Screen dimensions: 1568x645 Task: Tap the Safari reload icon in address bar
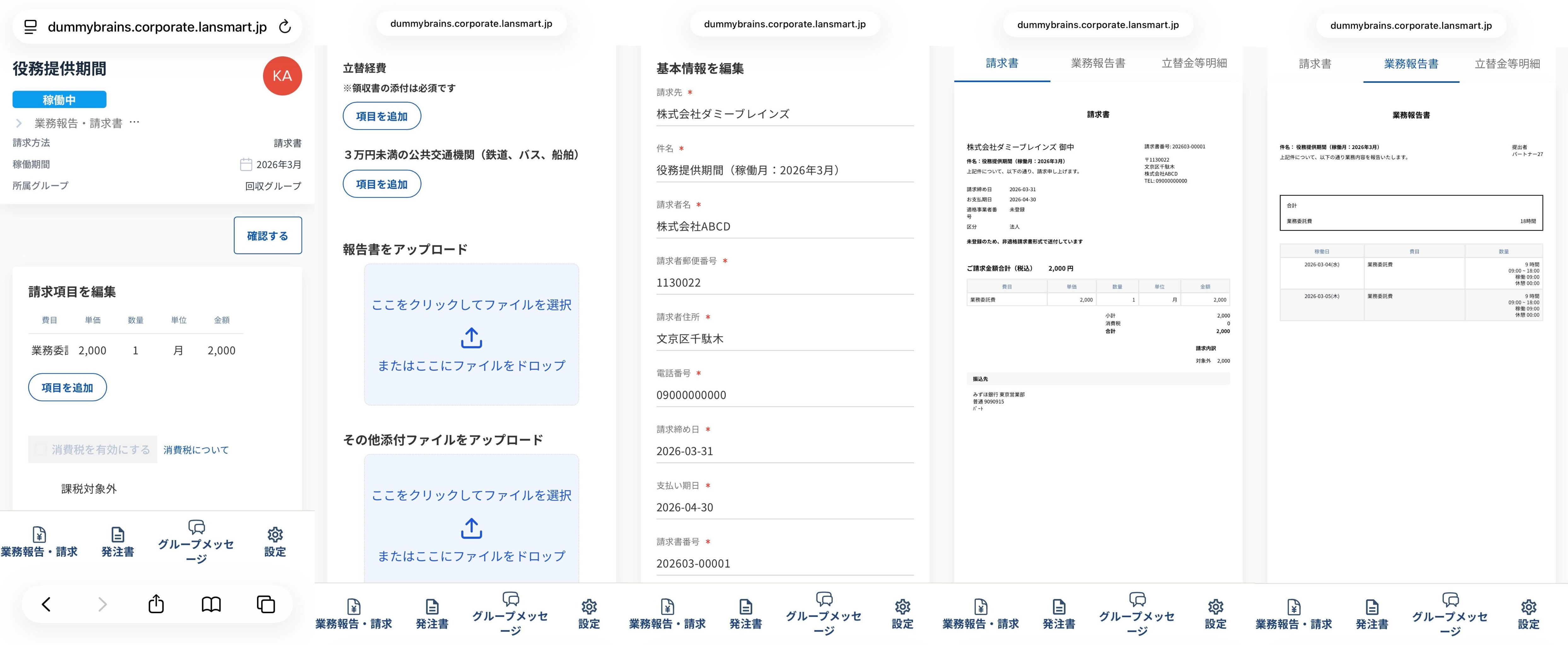(x=284, y=27)
